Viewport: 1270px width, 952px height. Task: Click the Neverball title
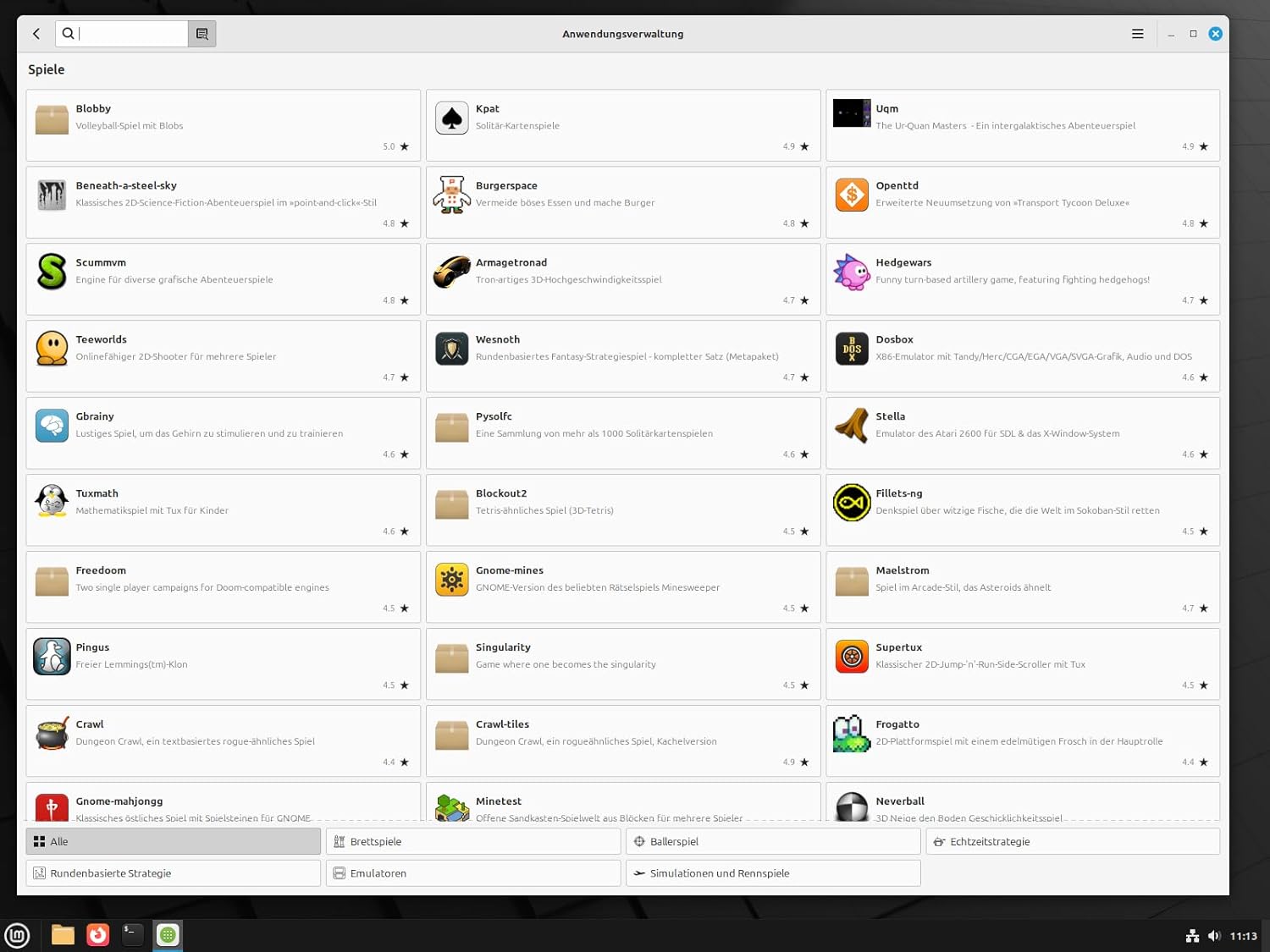tap(900, 801)
